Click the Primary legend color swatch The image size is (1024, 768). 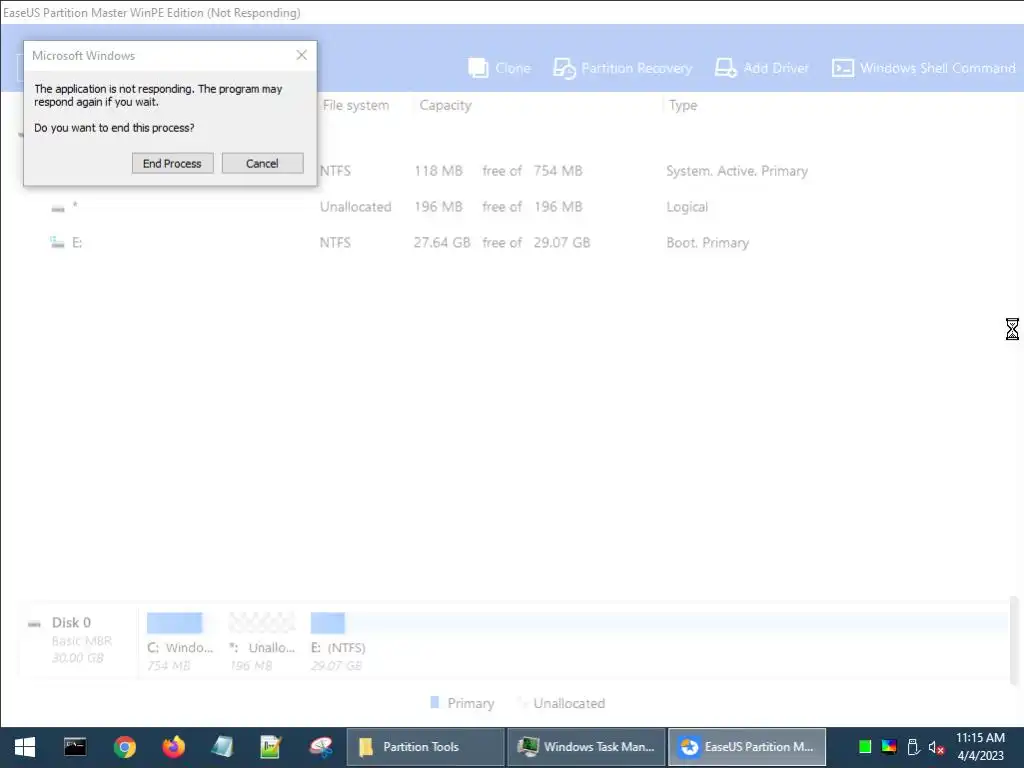click(434, 702)
